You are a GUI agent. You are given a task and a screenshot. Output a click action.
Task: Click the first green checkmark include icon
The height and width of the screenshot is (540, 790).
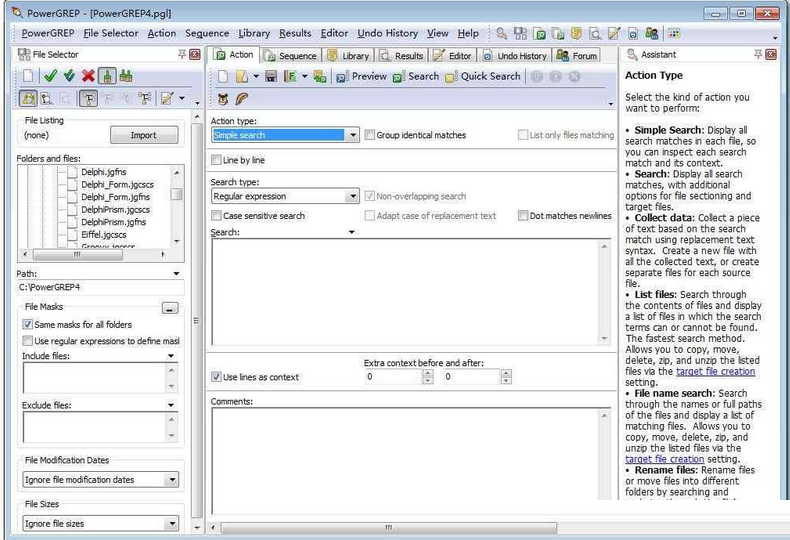click(50, 76)
